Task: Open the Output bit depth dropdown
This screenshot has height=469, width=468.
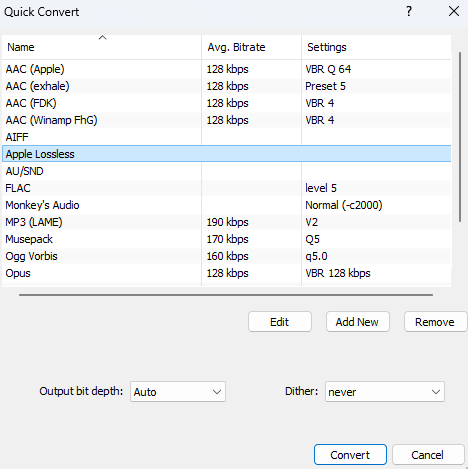Action: point(178,392)
